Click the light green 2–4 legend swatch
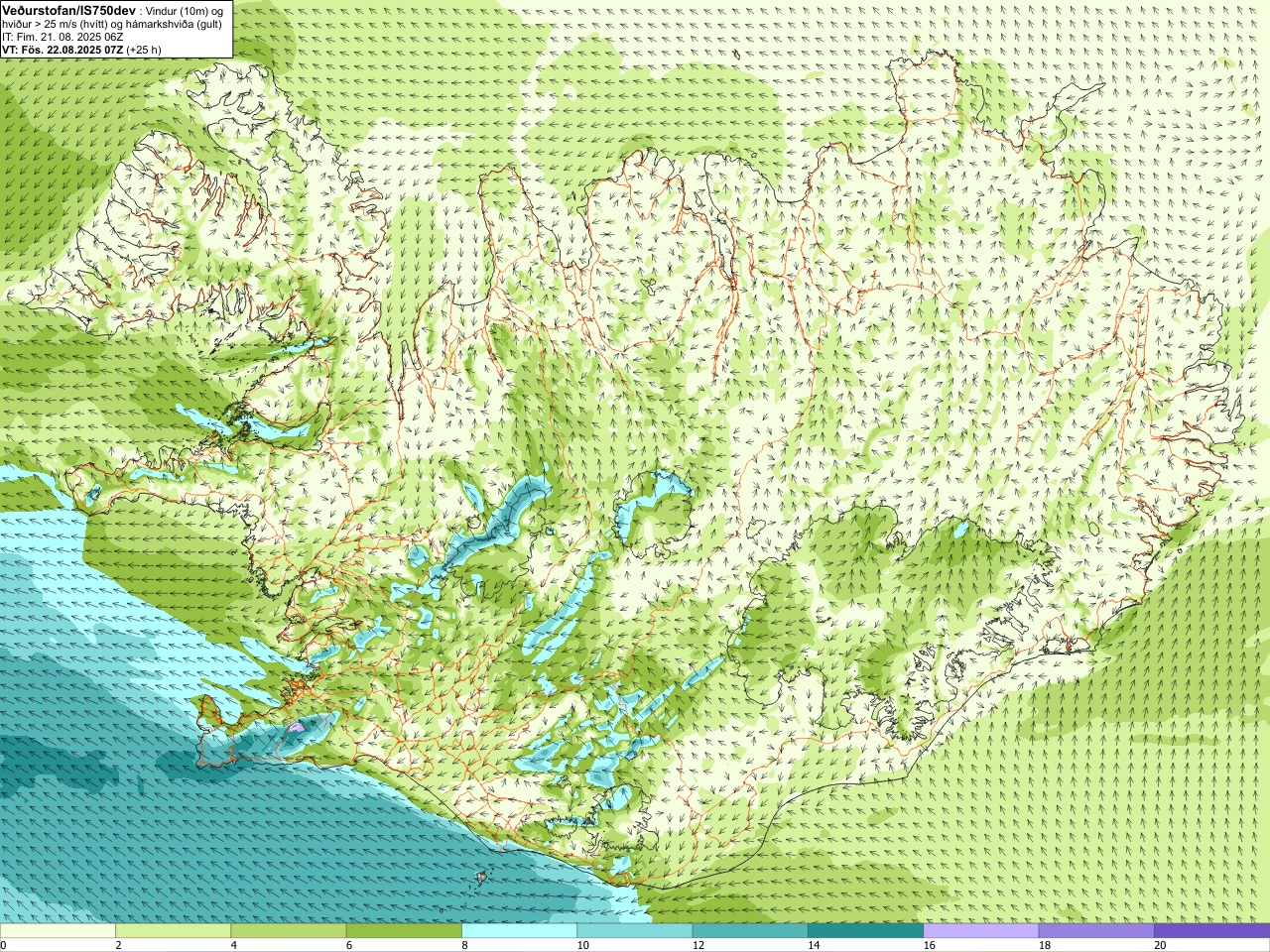1270x952 pixels. (173, 931)
